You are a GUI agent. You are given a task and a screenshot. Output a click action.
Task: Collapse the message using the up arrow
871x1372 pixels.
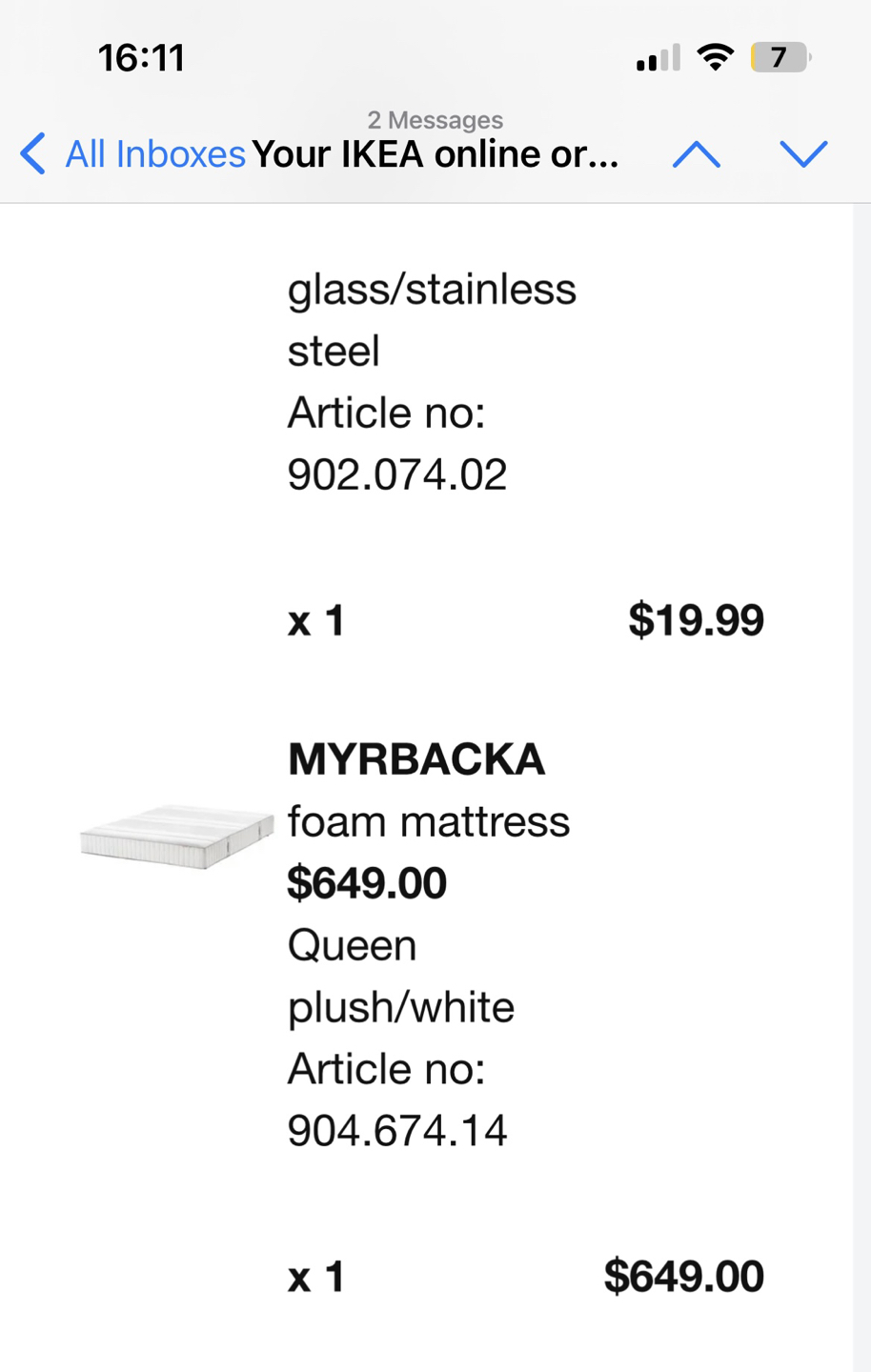(x=697, y=152)
